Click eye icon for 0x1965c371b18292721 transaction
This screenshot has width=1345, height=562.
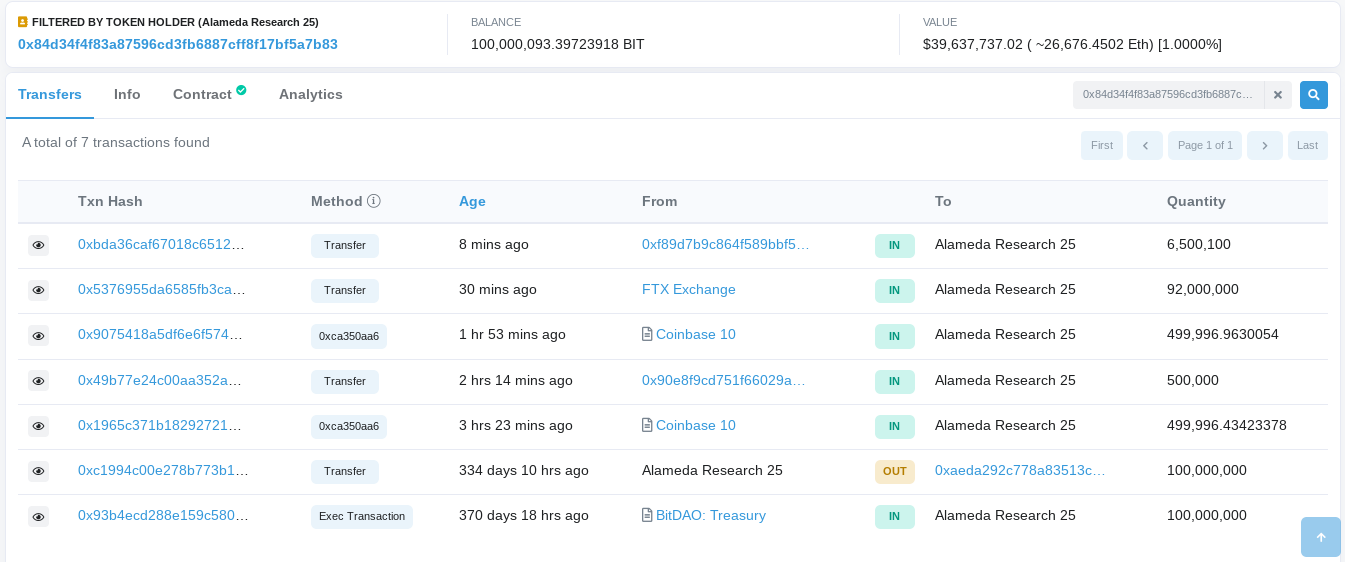38,426
